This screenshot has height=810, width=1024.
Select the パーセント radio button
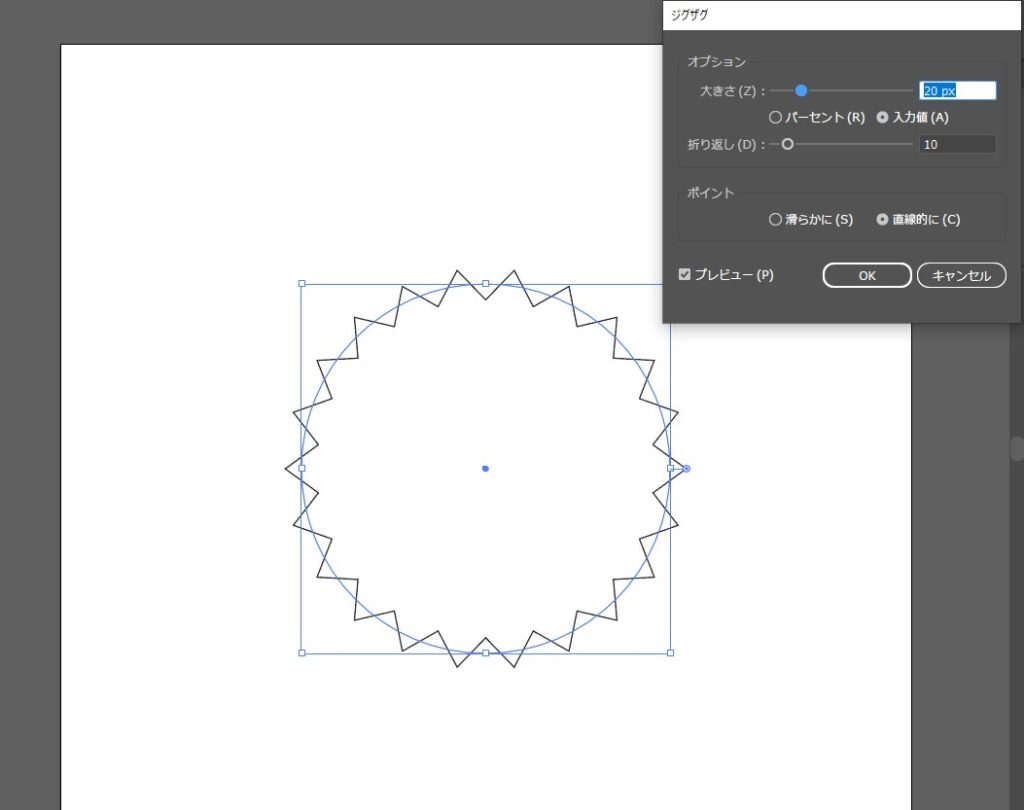[775, 118]
